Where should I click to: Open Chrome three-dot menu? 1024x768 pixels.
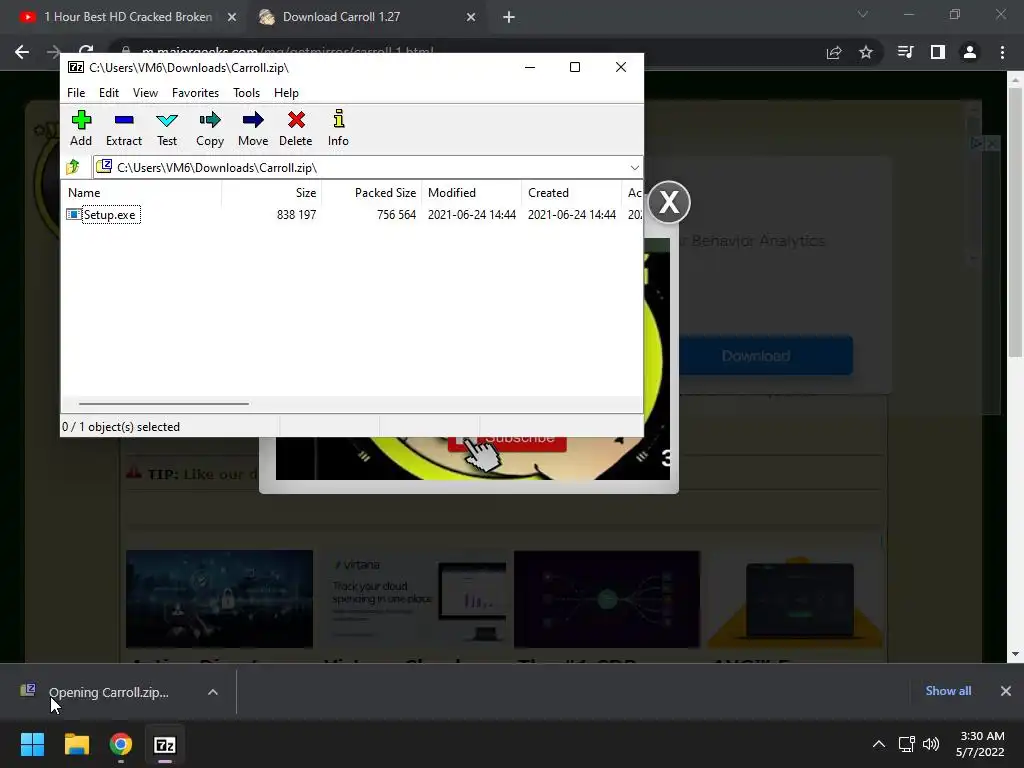(1002, 52)
